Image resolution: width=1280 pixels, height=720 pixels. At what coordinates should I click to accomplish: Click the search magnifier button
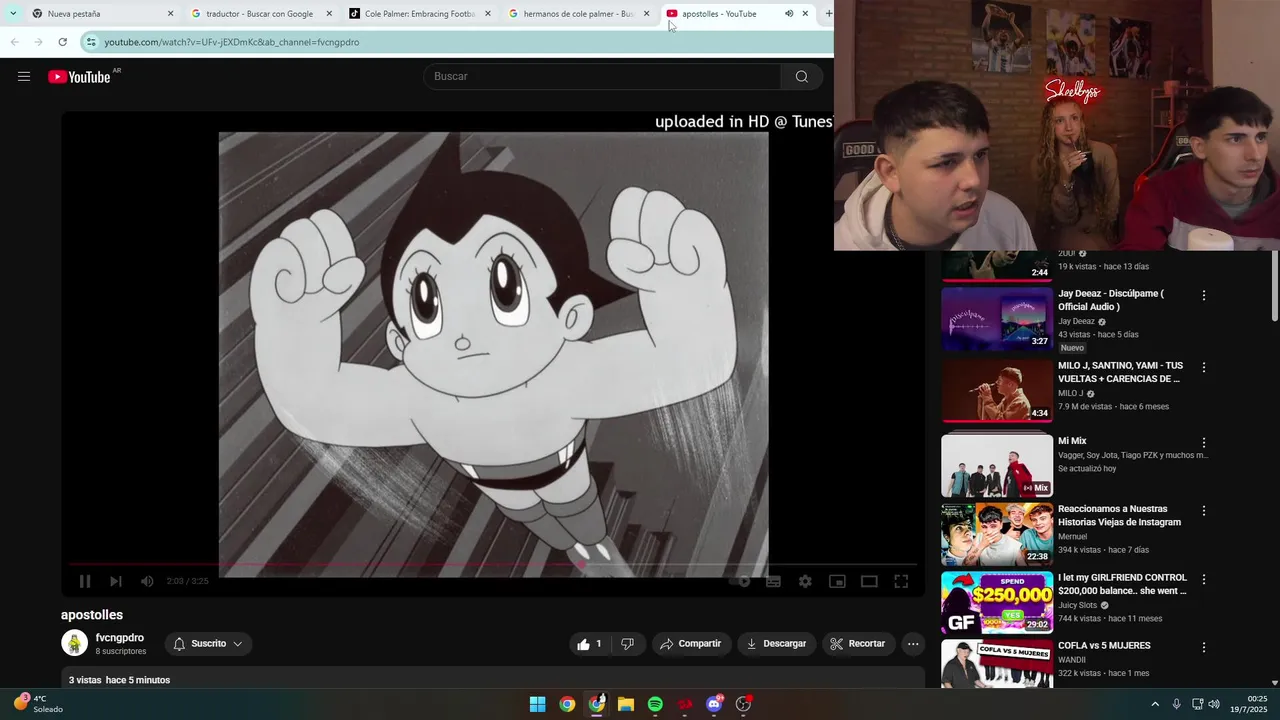coord(801,77)
